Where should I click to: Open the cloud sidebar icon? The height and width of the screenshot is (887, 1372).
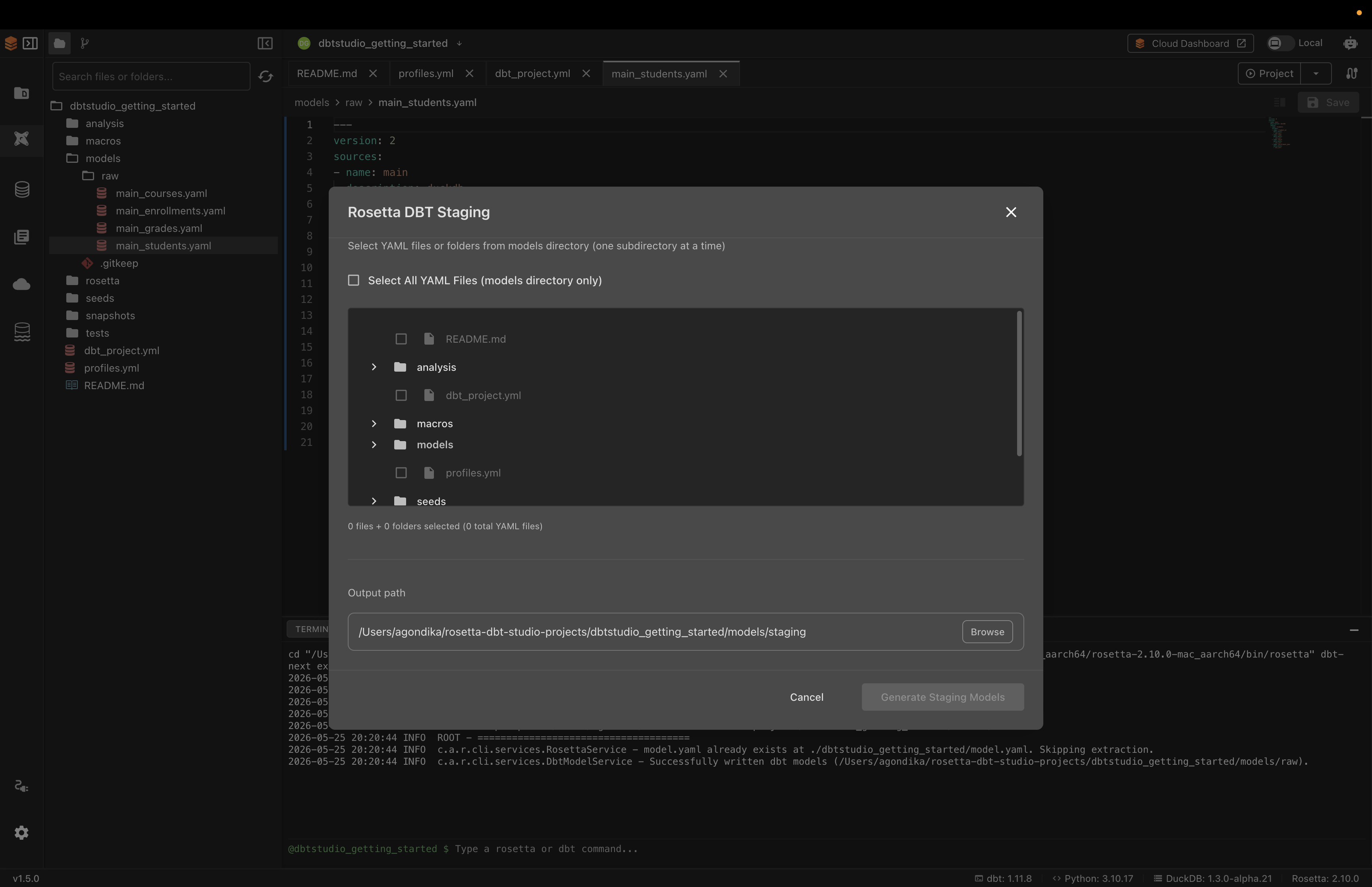click(x=21, y=284)
